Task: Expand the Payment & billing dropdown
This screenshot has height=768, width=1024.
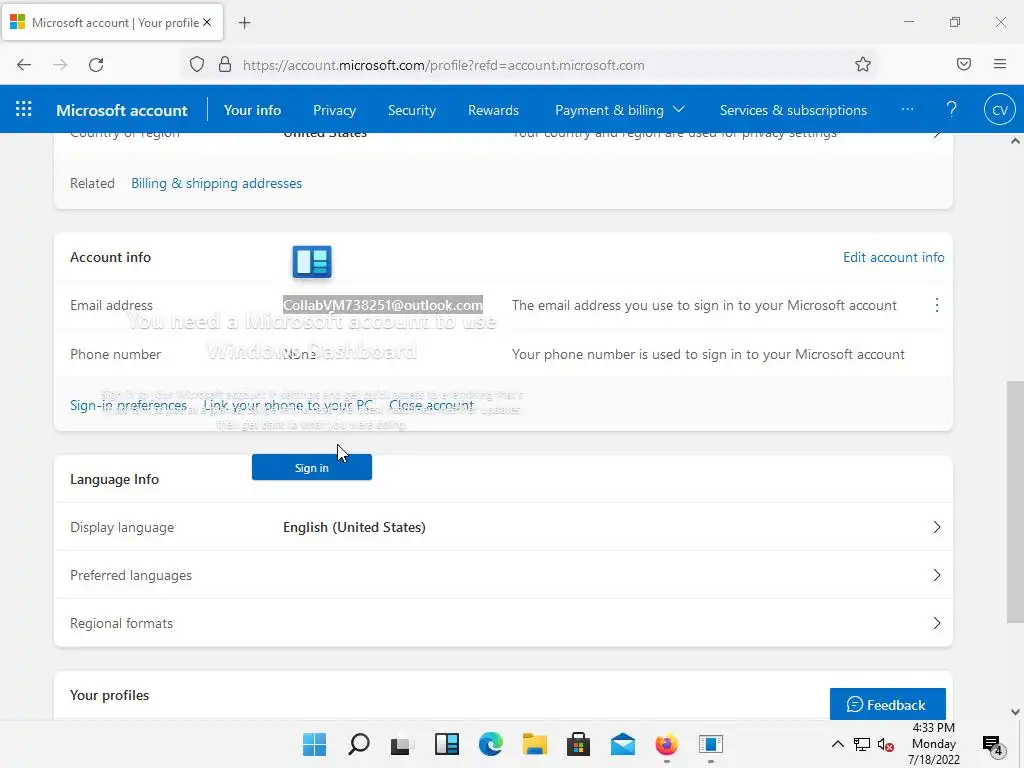Action: tap(619, 110)
